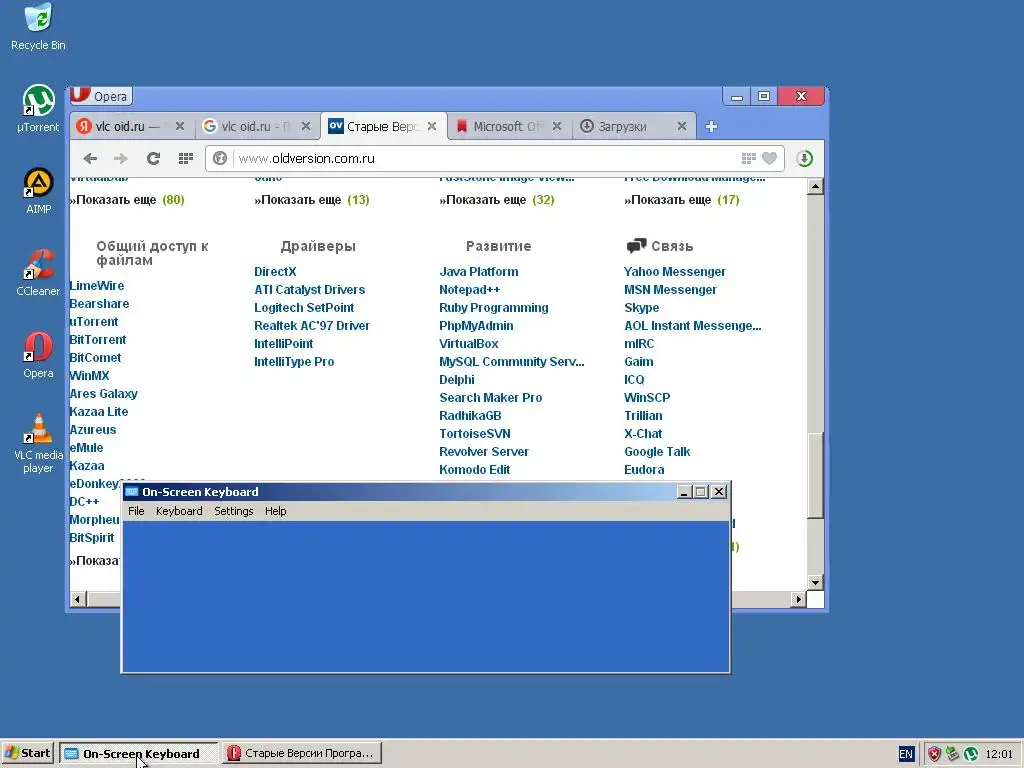This screenshot has width=1024, height=768.
Task: Open the BitTorrent link
Action: [98, 340]
